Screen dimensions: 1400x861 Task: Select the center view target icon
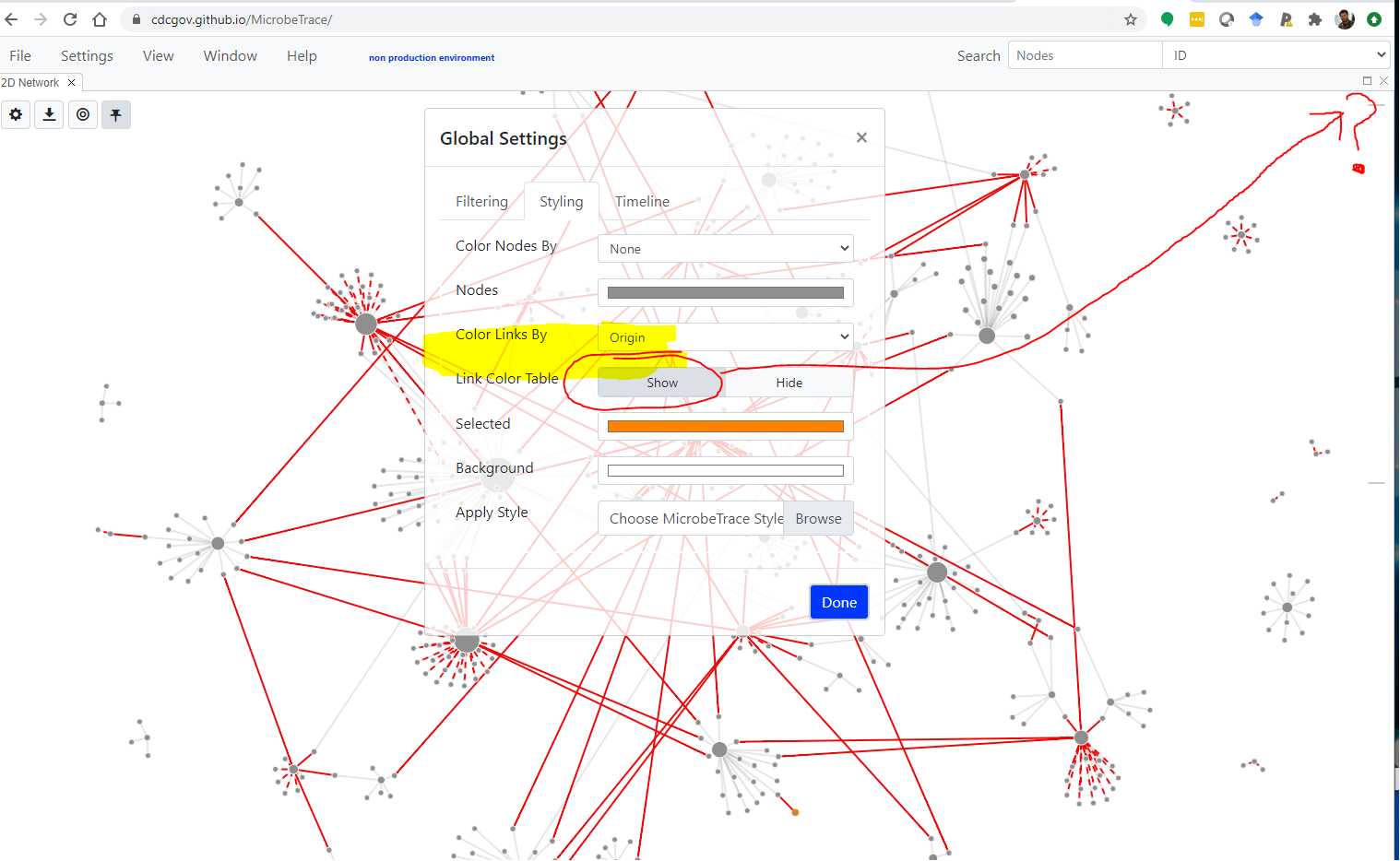point(83,114)
